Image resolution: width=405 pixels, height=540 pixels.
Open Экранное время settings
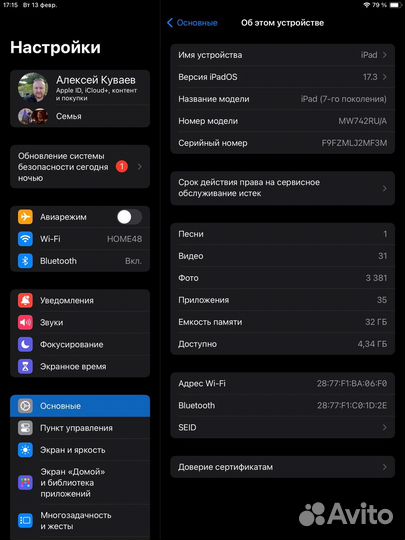pyautogui.click(x=80, y=366)
